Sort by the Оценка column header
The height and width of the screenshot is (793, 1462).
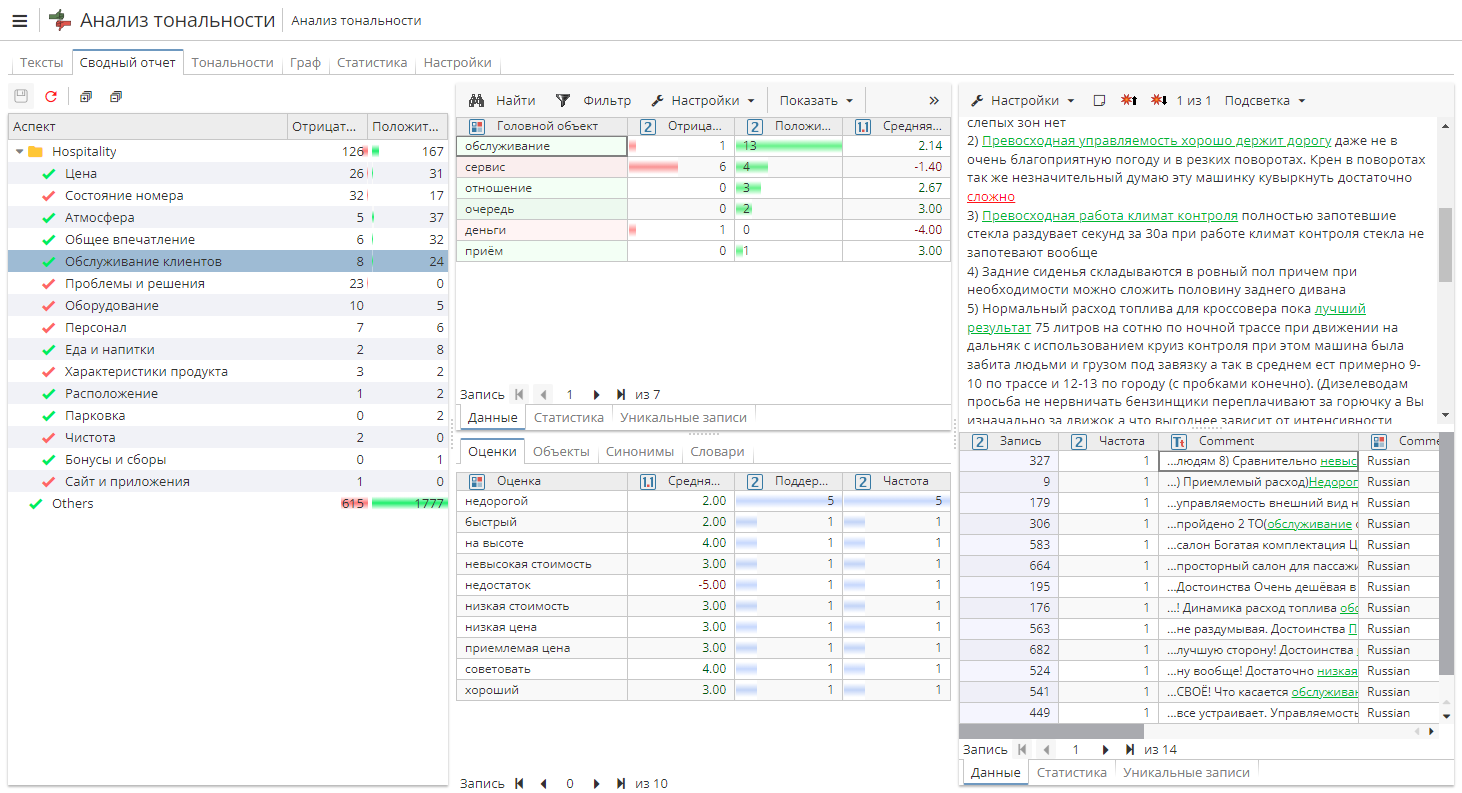[542, 481]
